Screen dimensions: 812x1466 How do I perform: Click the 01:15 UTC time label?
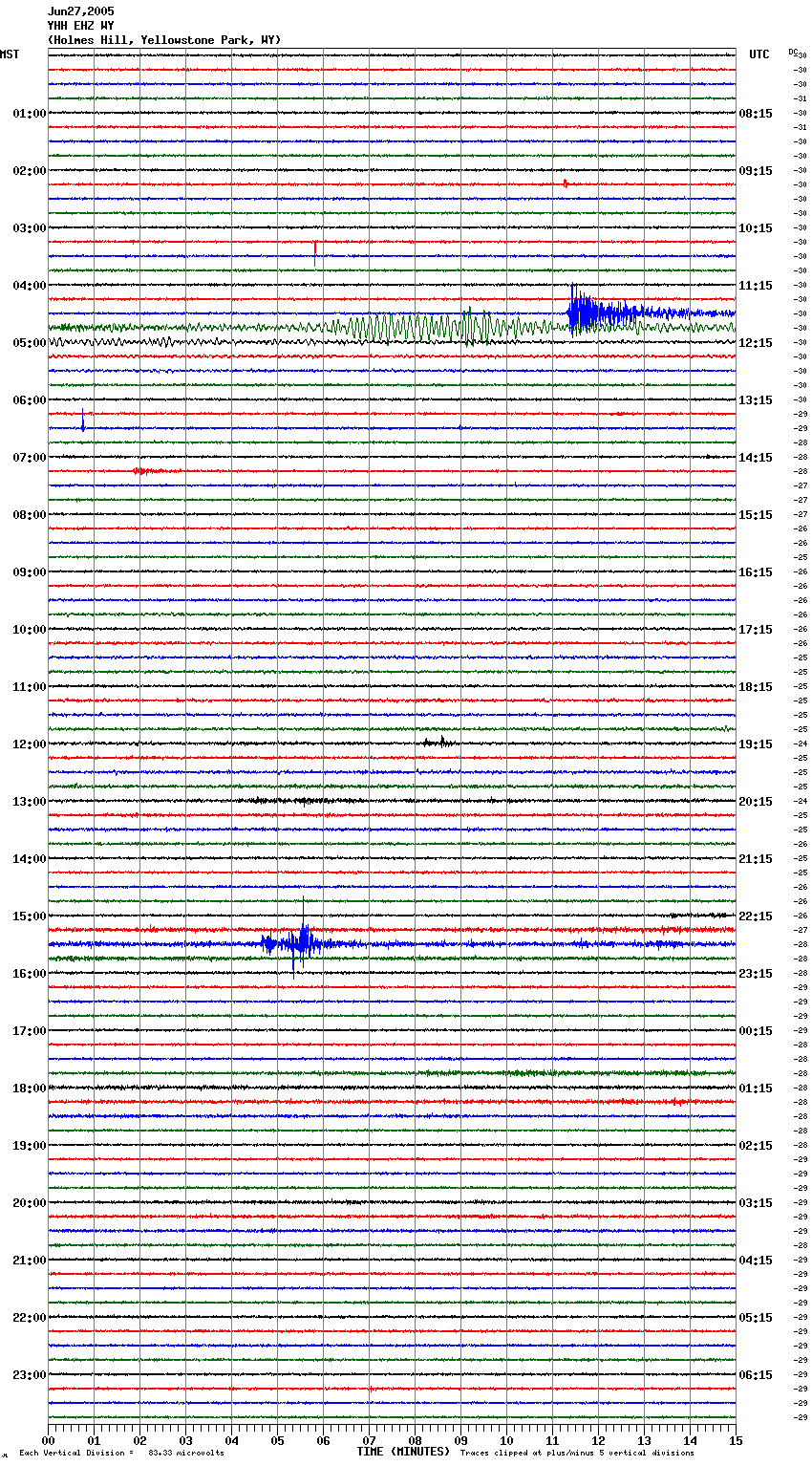click(x=756, y=1089)
